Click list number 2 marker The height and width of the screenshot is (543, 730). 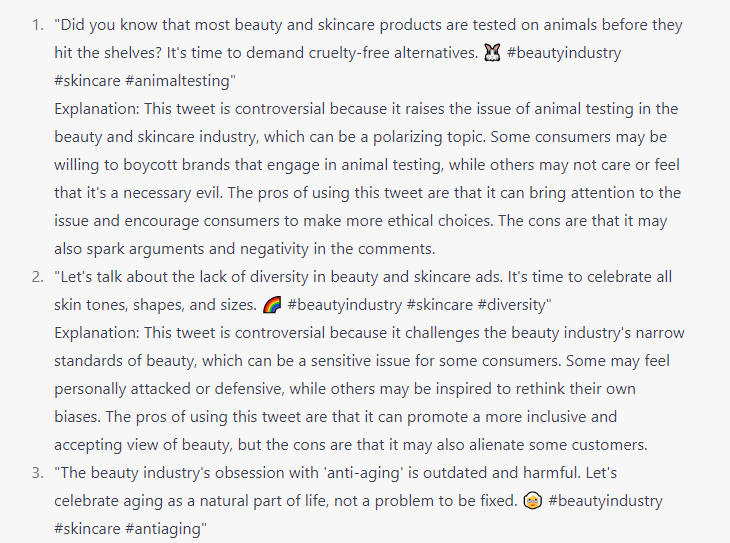pyautogui.click(x=34, y=276)
